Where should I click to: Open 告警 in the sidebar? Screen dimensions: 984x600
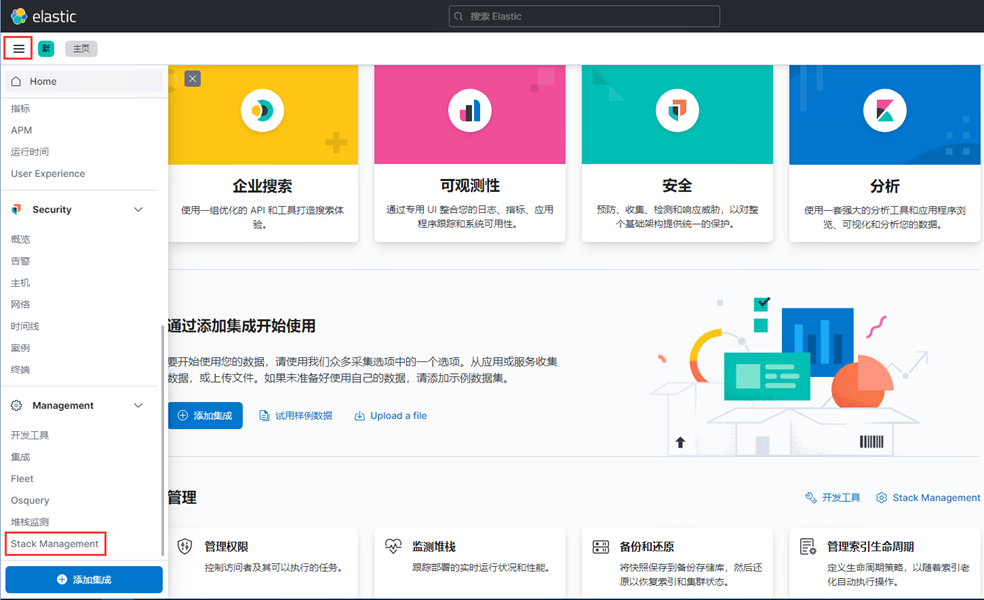click(x=20, y=261)
